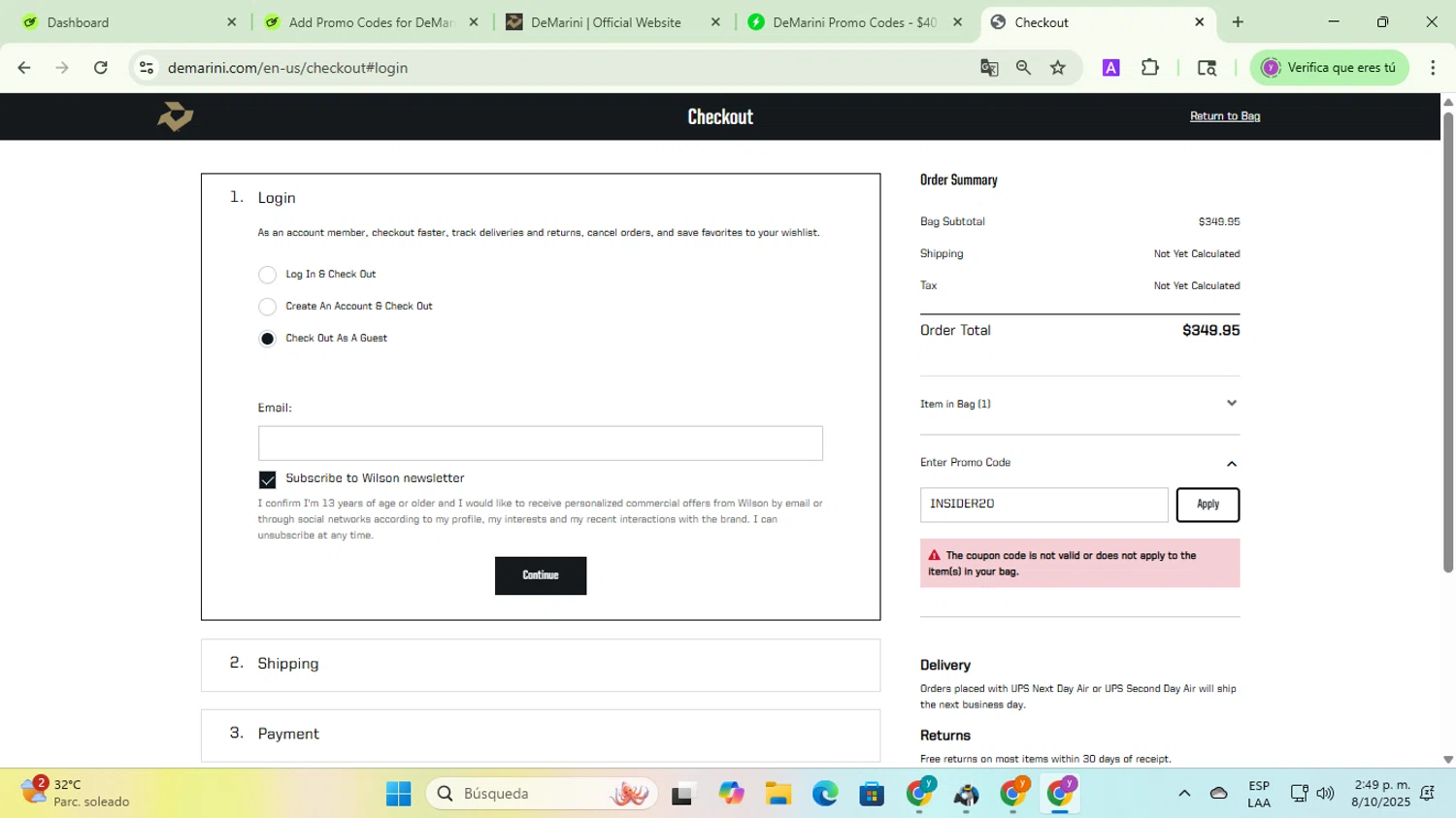
Task: Click the page vertical scrollbar
Action: click(1448, 342)
